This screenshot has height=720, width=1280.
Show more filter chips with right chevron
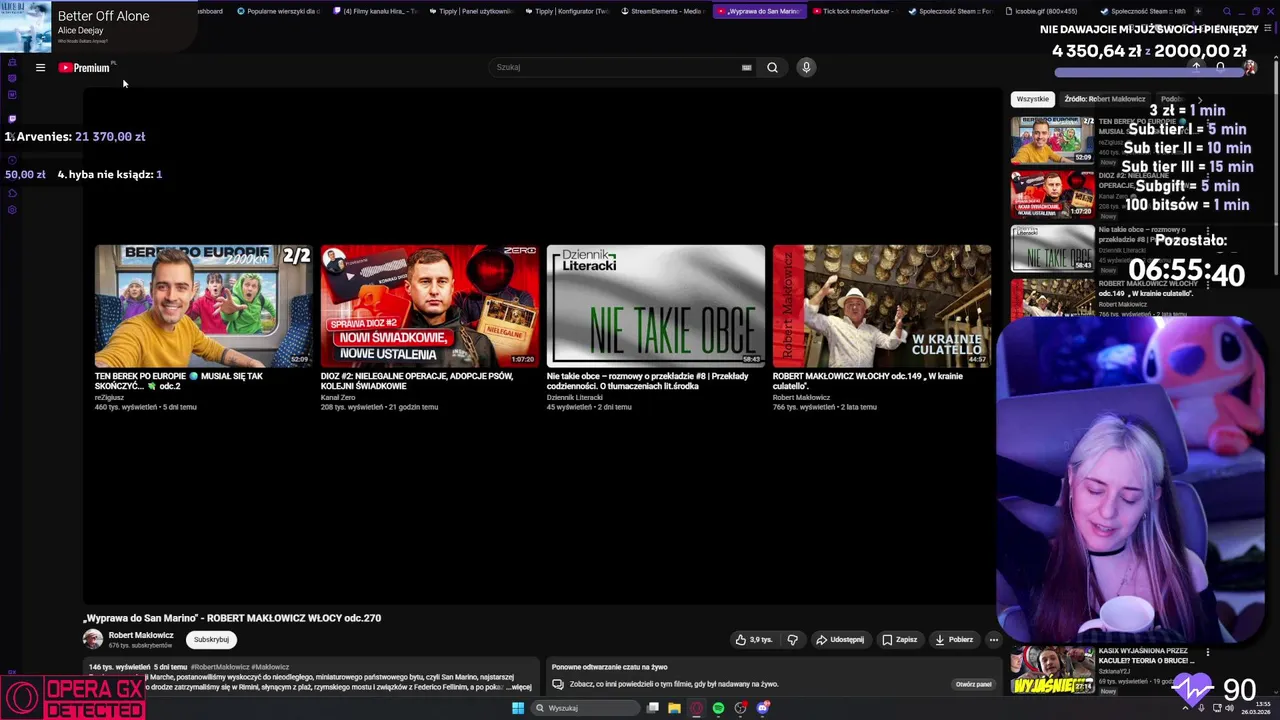tap(1200, 99)
